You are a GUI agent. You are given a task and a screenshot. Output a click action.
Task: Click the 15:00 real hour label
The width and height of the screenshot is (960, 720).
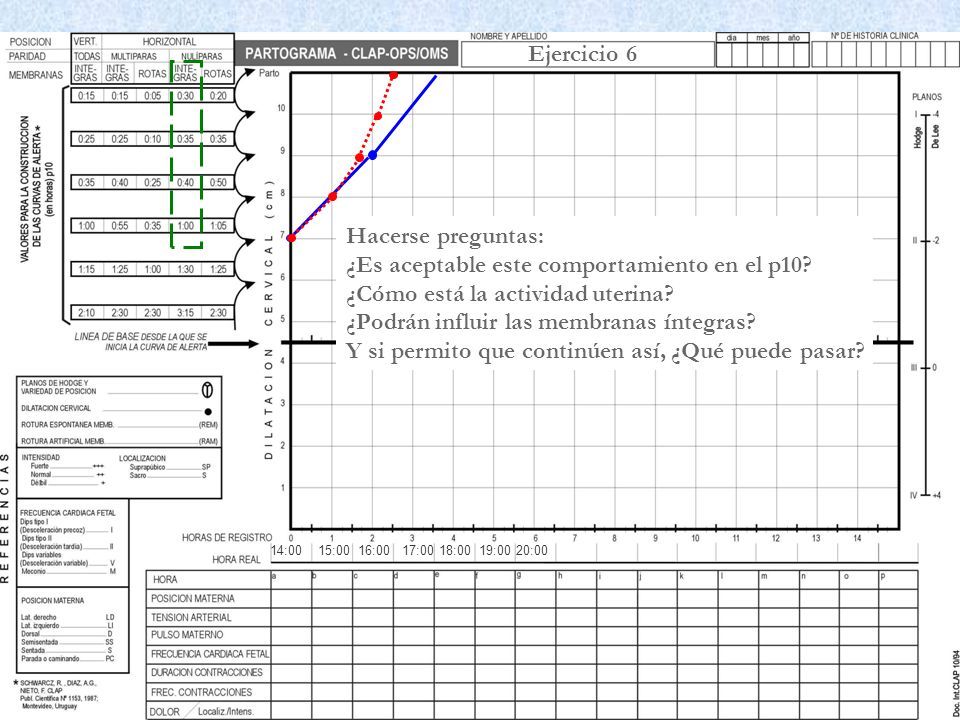click(x=334, y=550)
